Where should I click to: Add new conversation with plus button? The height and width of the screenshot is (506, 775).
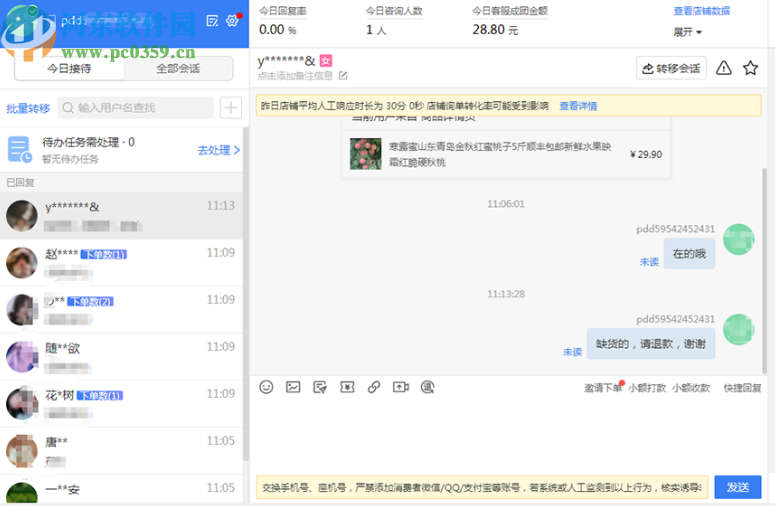(231, 108)
